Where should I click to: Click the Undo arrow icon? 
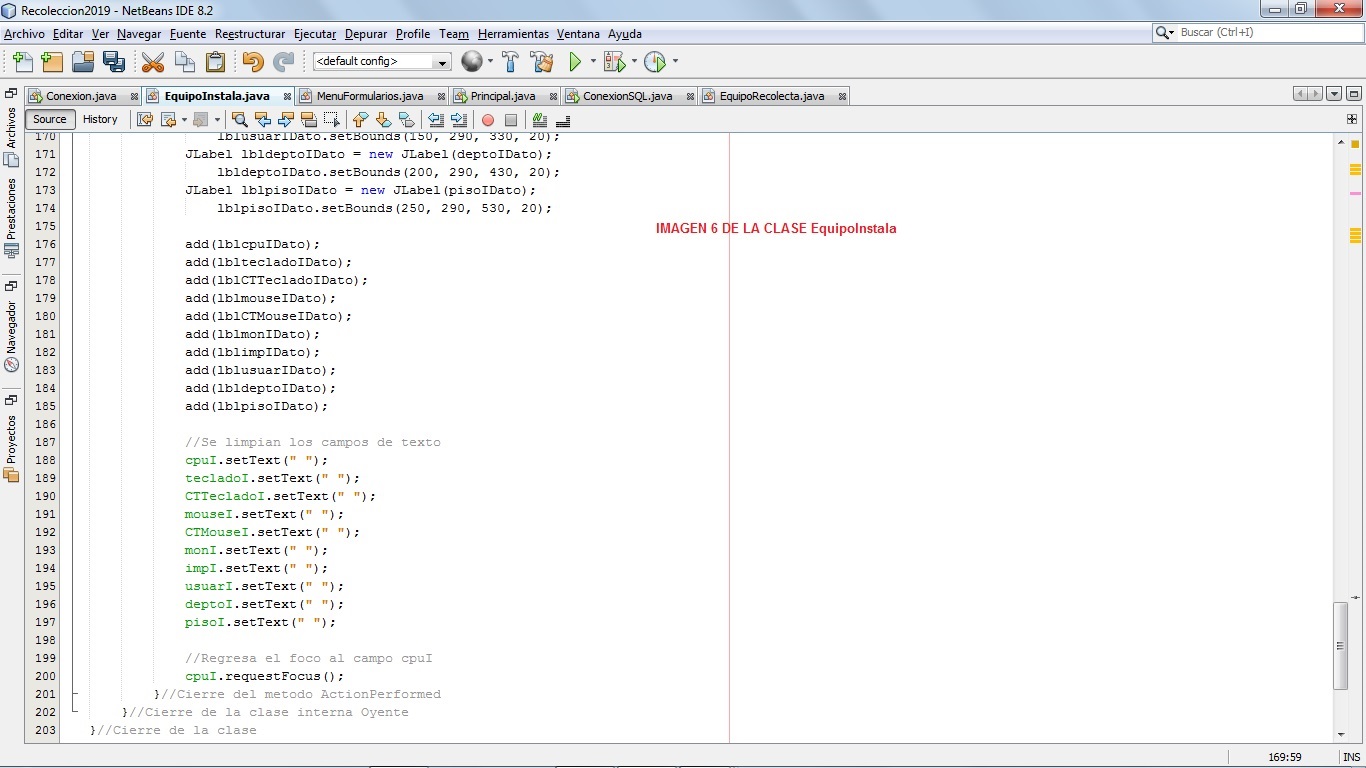[x=253, y=62]
